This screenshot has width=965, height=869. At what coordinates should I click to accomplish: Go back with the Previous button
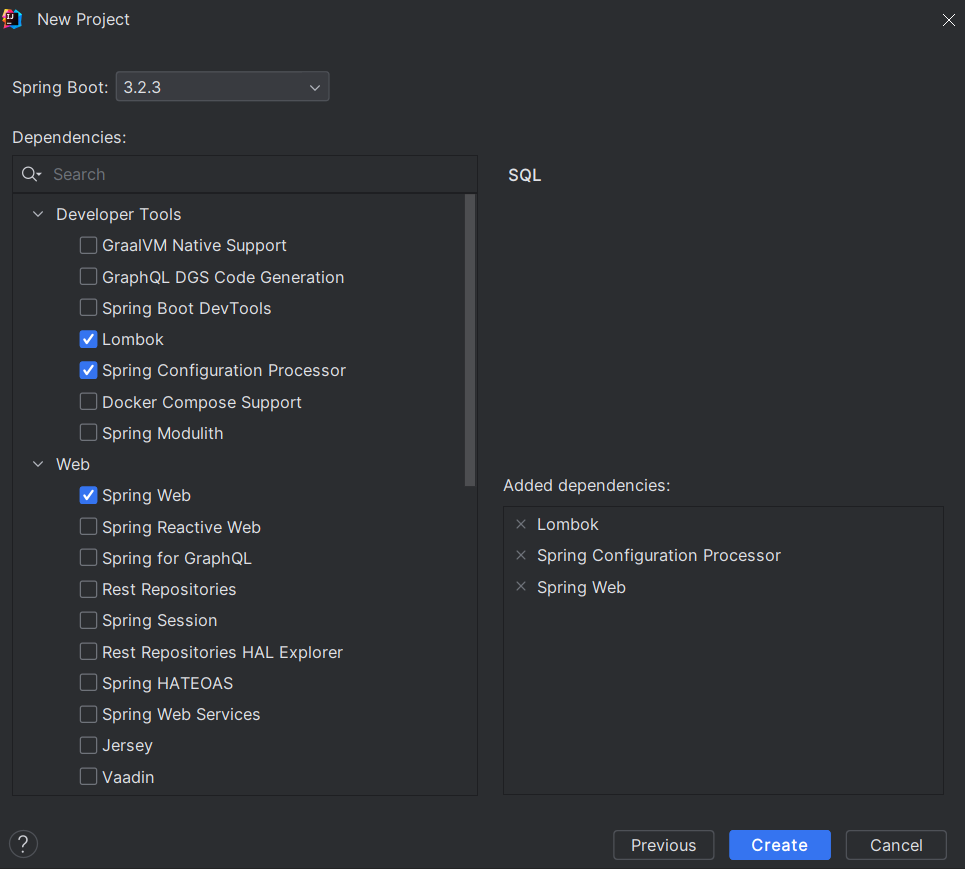pos(663,845)
